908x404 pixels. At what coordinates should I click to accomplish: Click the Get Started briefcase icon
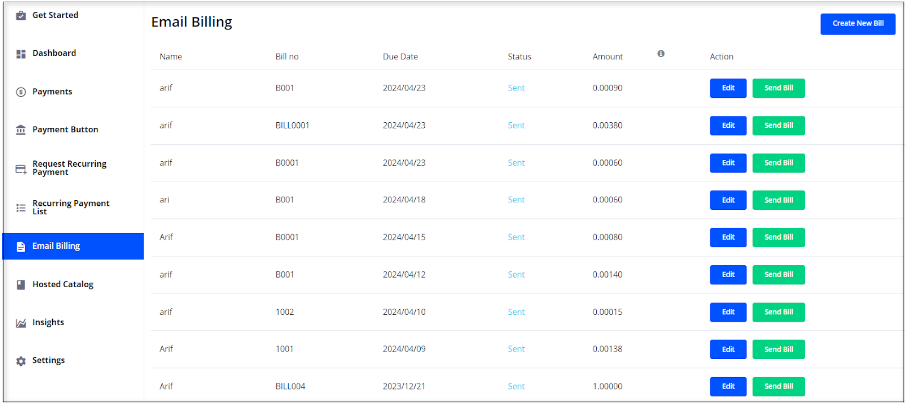tap(21, 15)
